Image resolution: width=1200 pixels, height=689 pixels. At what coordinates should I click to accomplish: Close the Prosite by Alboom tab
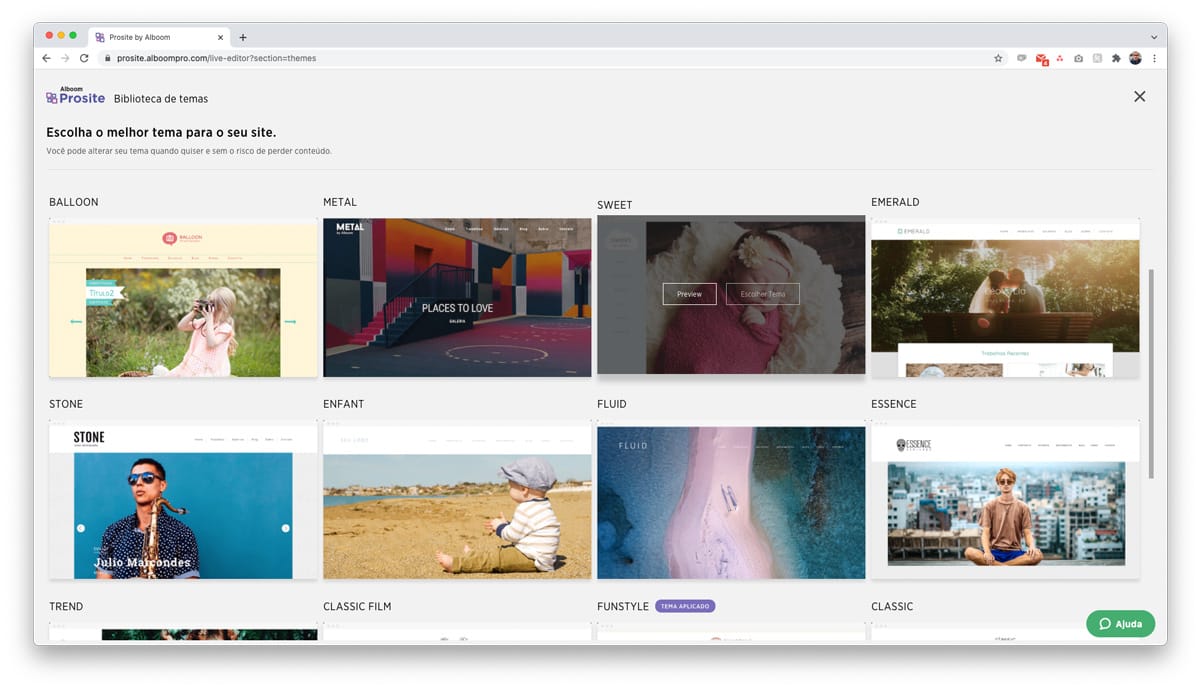[219, 37]
